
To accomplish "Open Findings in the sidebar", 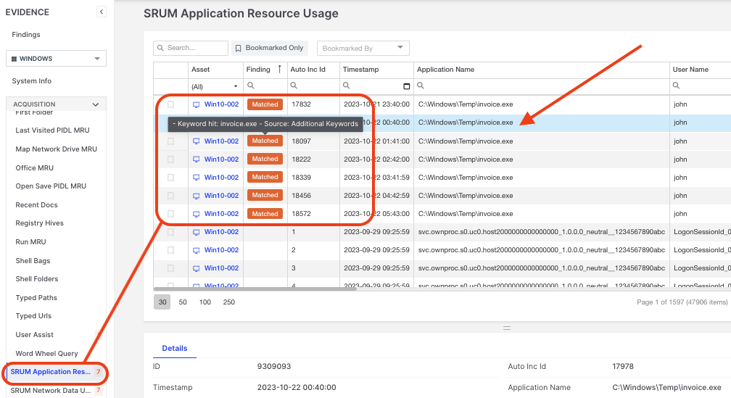I will [x=26, y=34].
